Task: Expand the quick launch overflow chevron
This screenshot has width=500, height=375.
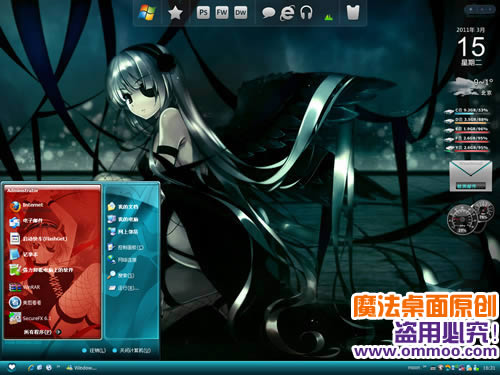Action: pyautogui.click(x=58, y=366)
